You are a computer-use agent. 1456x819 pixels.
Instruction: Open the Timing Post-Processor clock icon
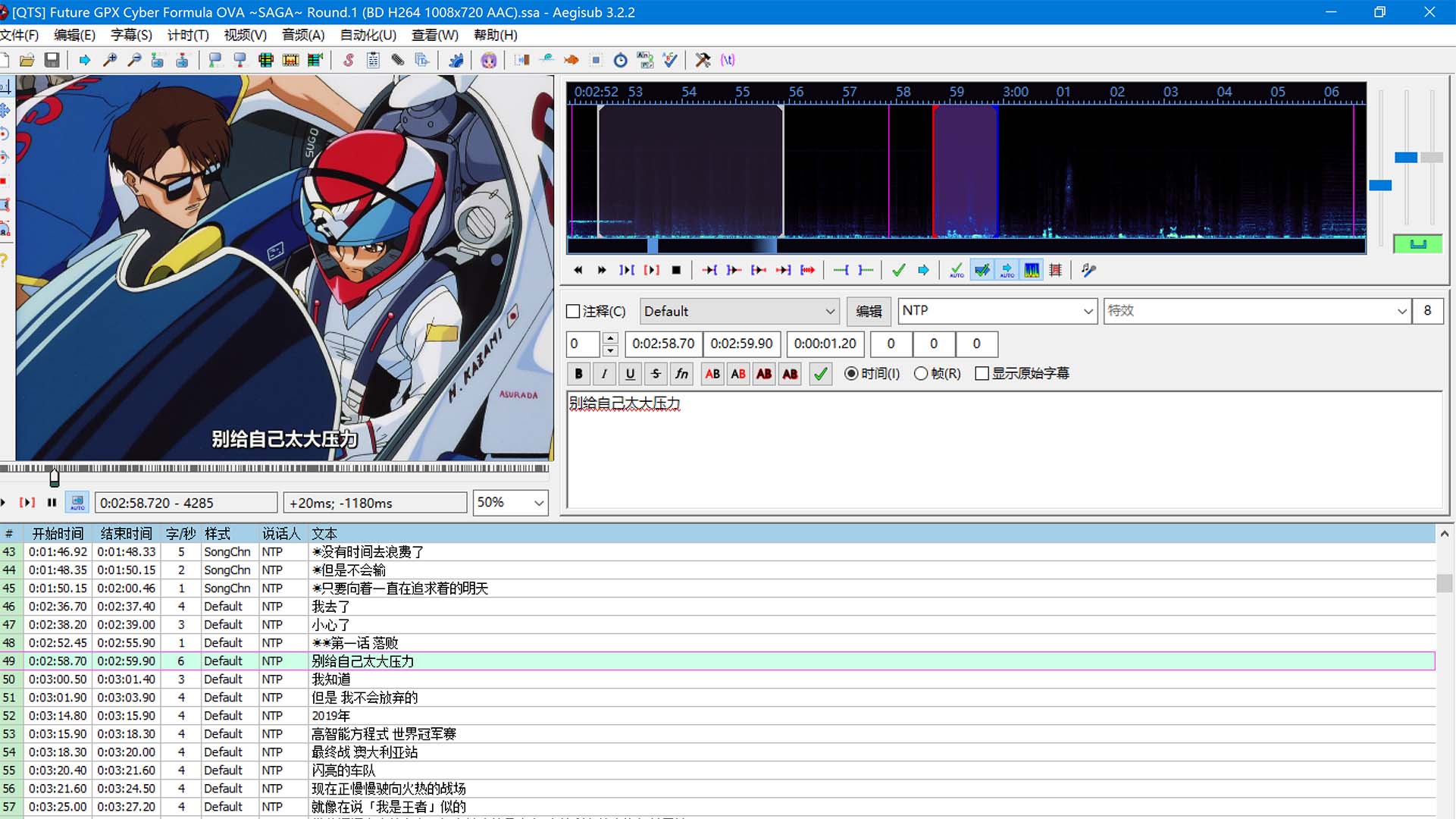[620, 60]
